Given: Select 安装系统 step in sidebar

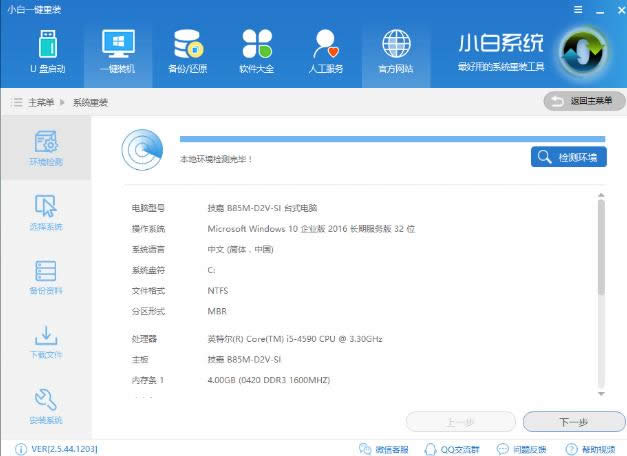Looking at the screenshot, I should [45, 406].
